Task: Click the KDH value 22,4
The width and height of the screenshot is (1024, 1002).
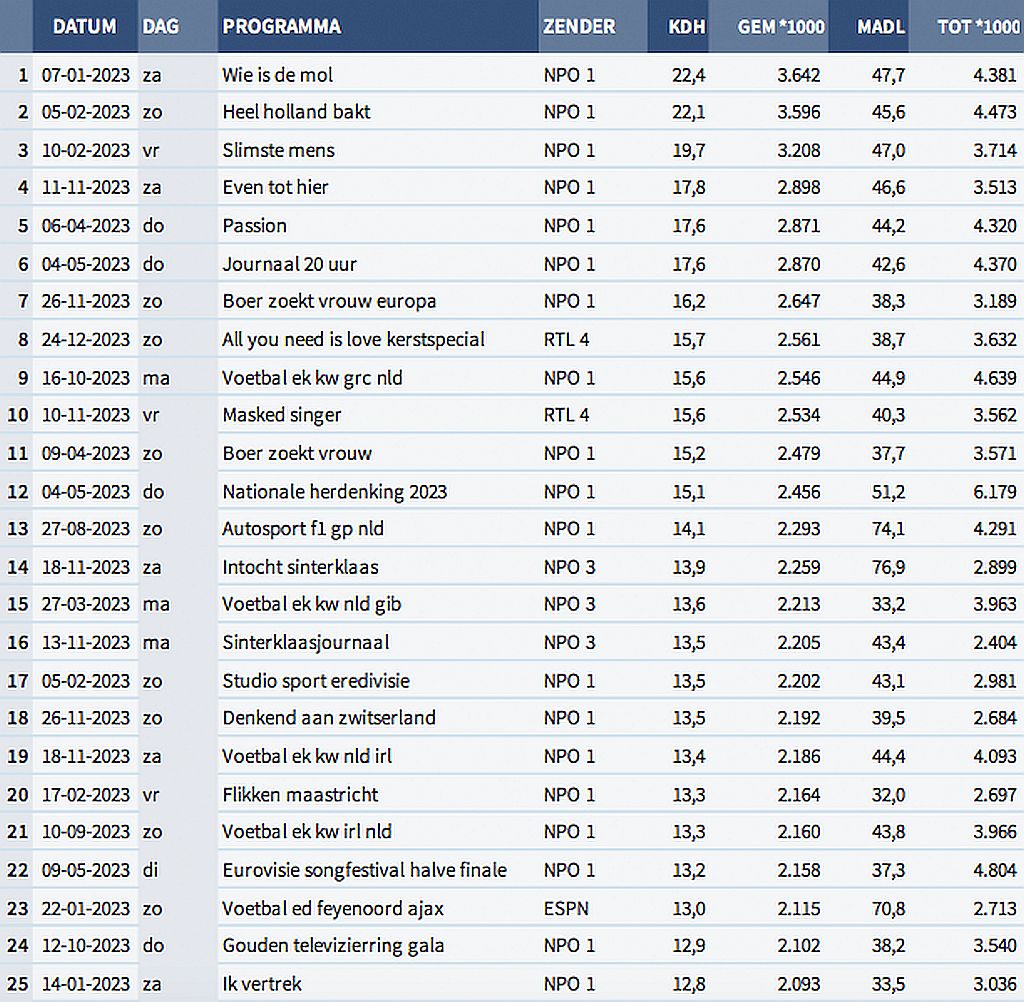Action: pos(689,75)
